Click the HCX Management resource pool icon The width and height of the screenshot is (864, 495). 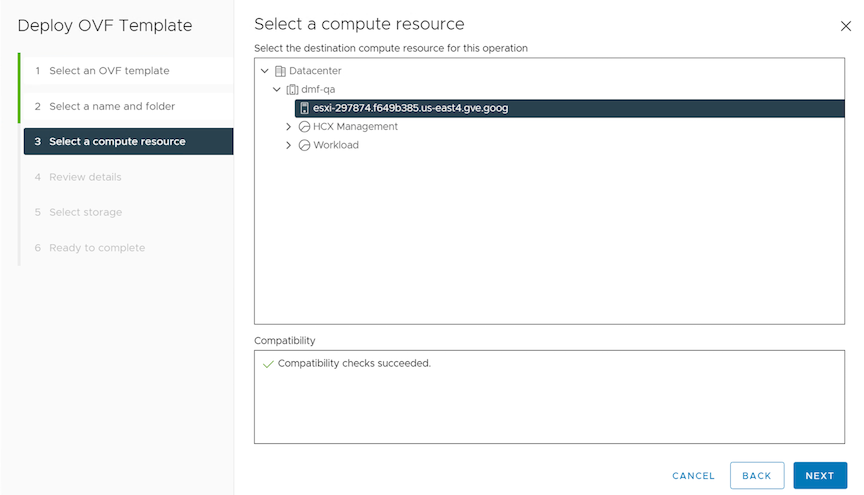coord(304,127)
